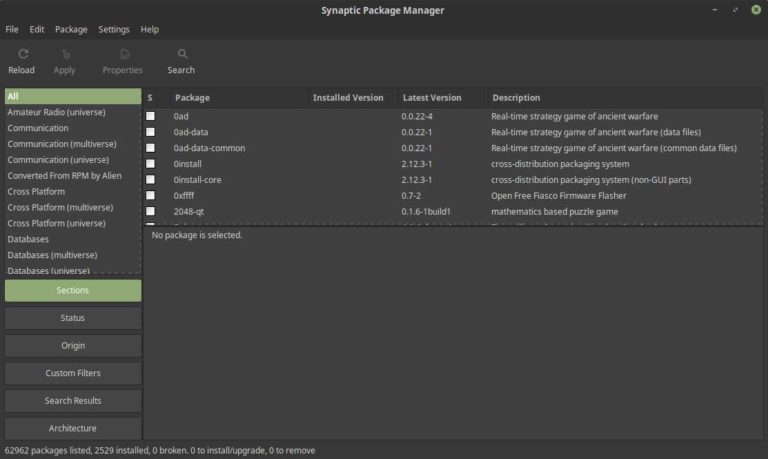Screen dimensions: 768x459
Task: Toggle status checkbox for 0ad package
Action: pos(150,116)
